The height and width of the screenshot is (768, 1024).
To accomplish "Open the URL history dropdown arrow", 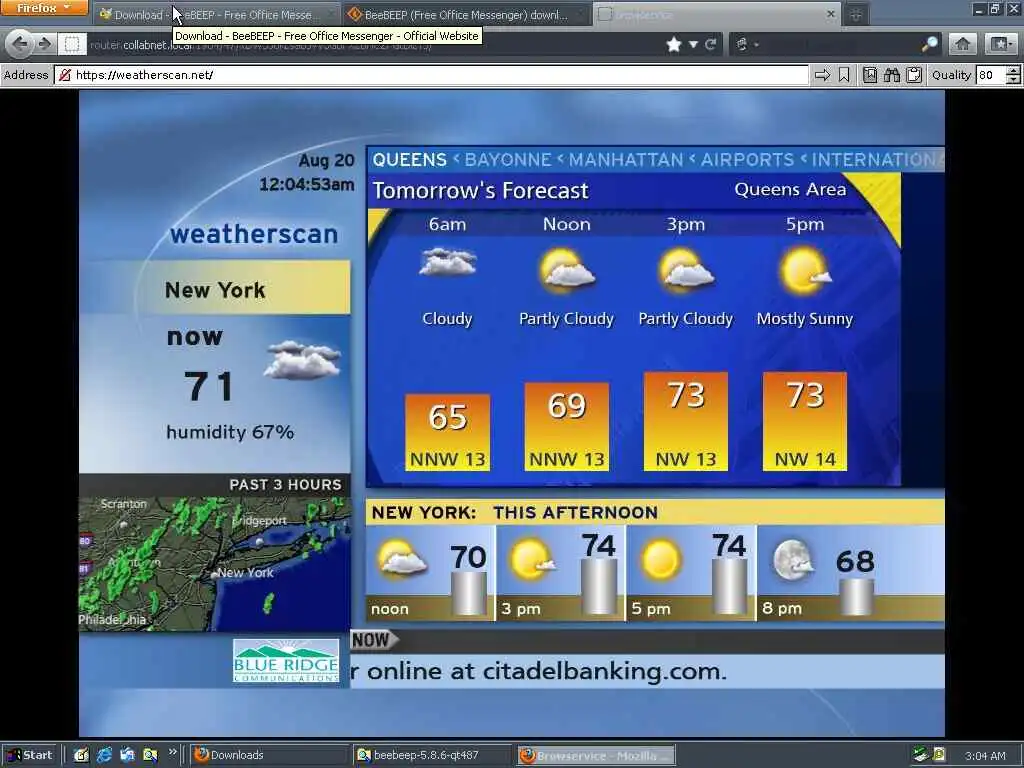I will point(694,44).
